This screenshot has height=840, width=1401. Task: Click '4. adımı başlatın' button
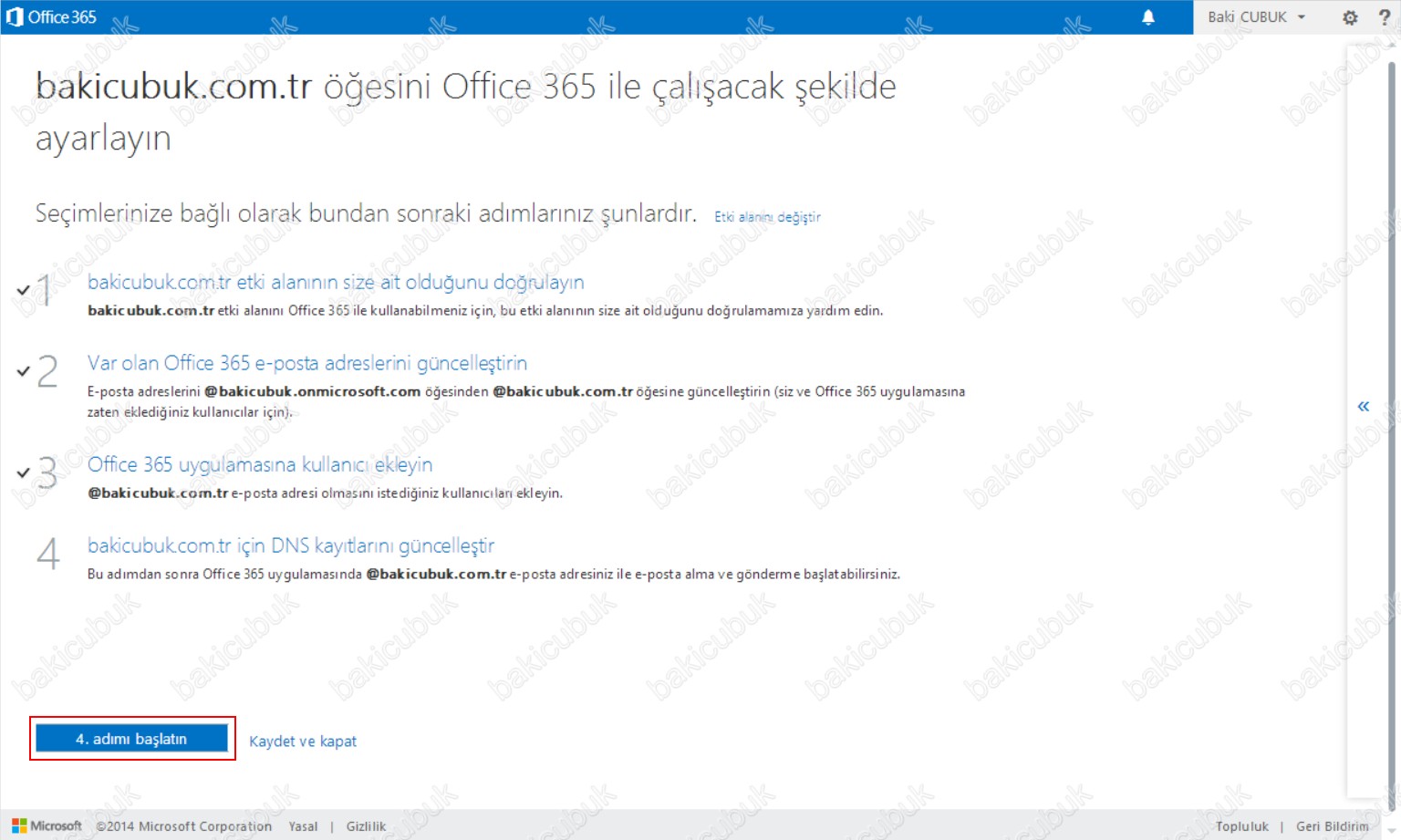pyautogui.click(x=131, y=739)
